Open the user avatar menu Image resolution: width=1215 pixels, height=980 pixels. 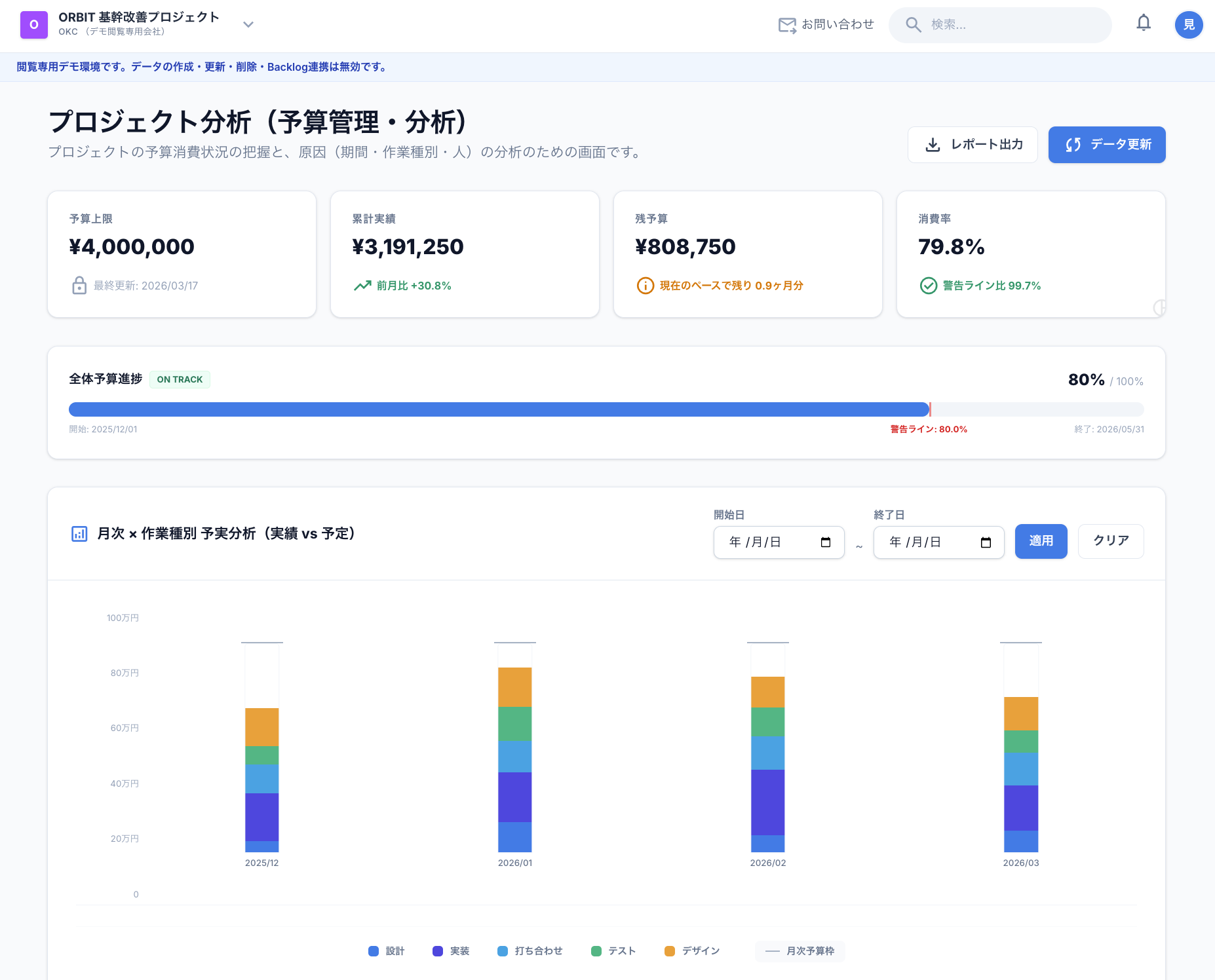click(1188, 25)
